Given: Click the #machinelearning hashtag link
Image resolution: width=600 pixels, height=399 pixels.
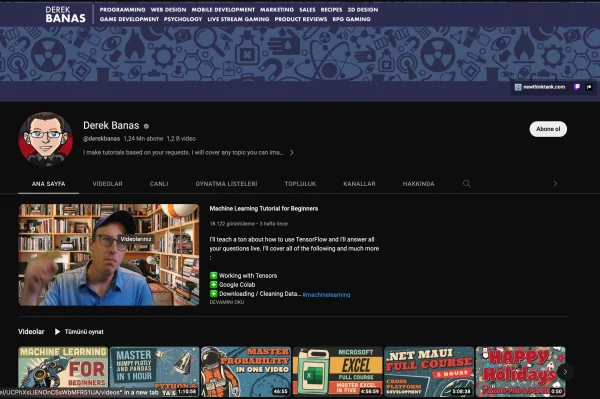Looking at the screenshot, I should click(x=326, y=295).
